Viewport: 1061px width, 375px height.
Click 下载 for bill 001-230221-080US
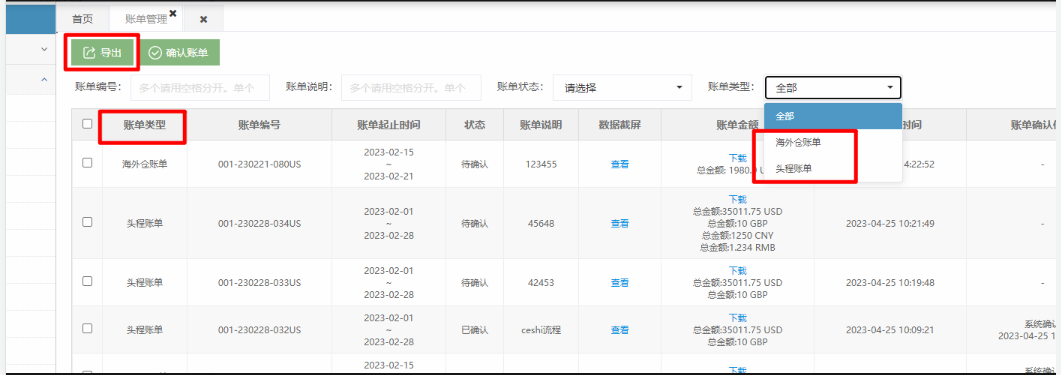point(738,157)
